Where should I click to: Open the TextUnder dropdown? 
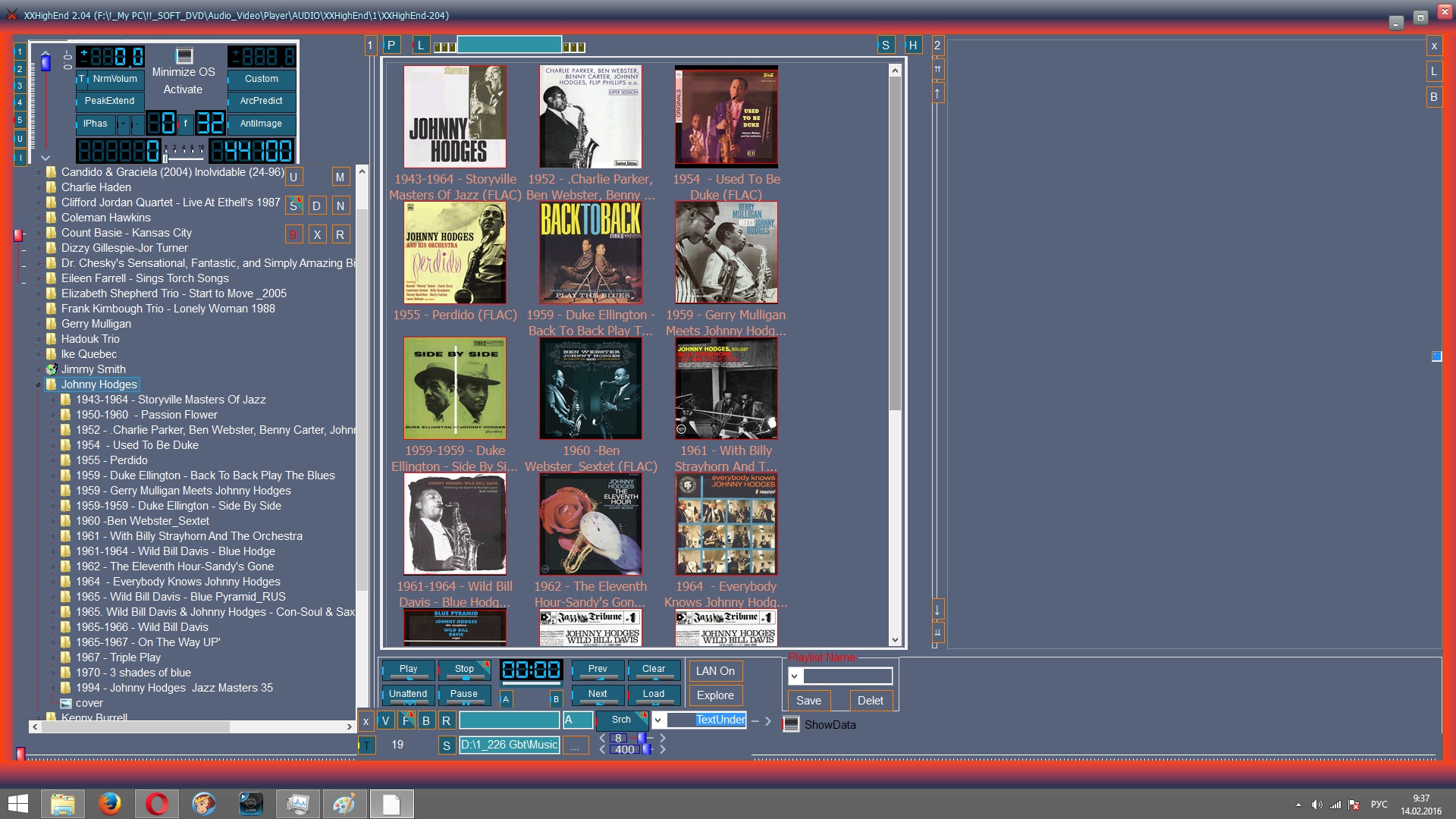657,720
